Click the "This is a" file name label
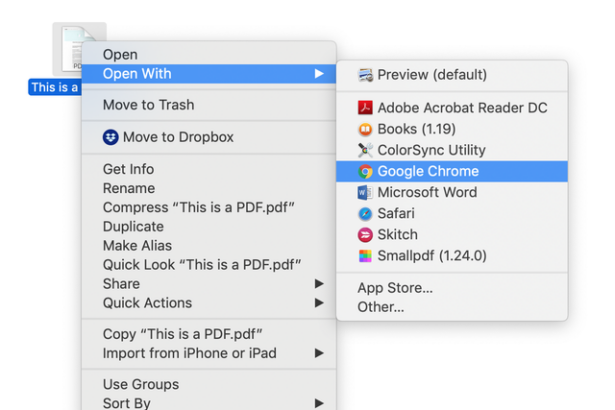This screenshot has height=410, width=615. (55, 87)
